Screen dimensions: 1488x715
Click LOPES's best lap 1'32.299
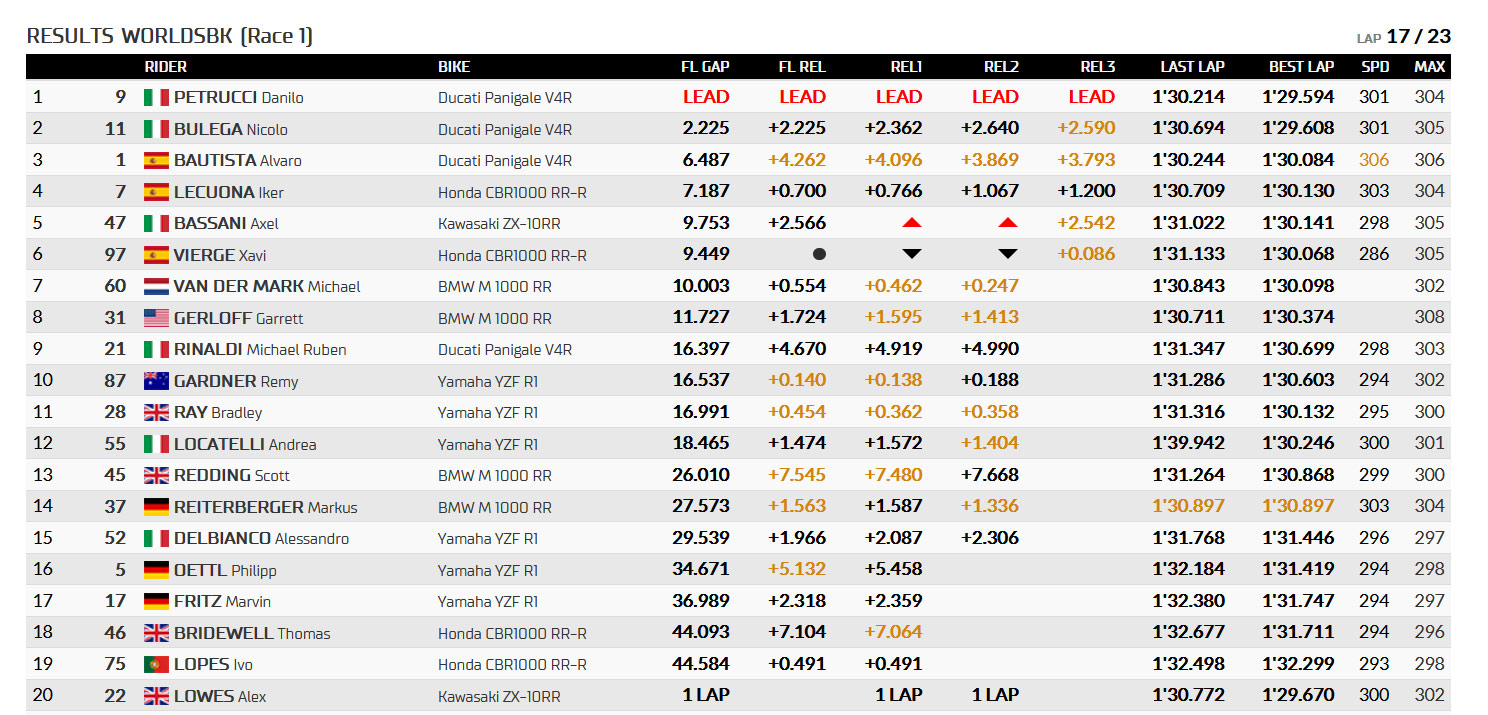tap(1298, 664)
